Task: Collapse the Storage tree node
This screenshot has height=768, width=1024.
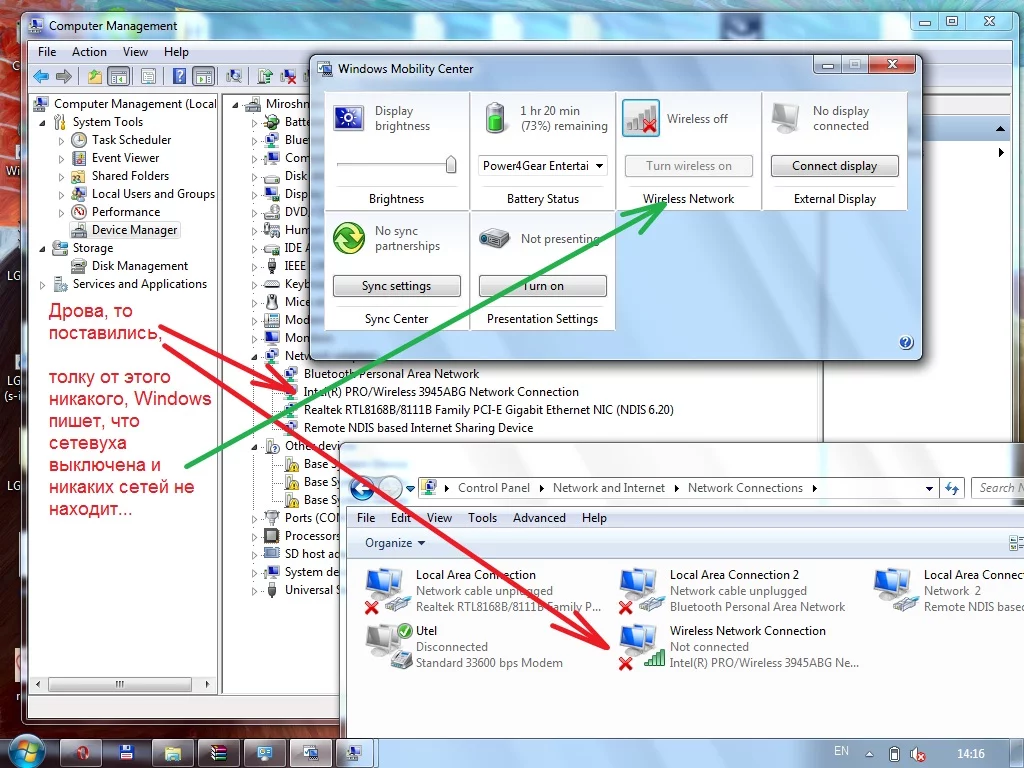Action: pyautogui.click(x=42, y=248)
